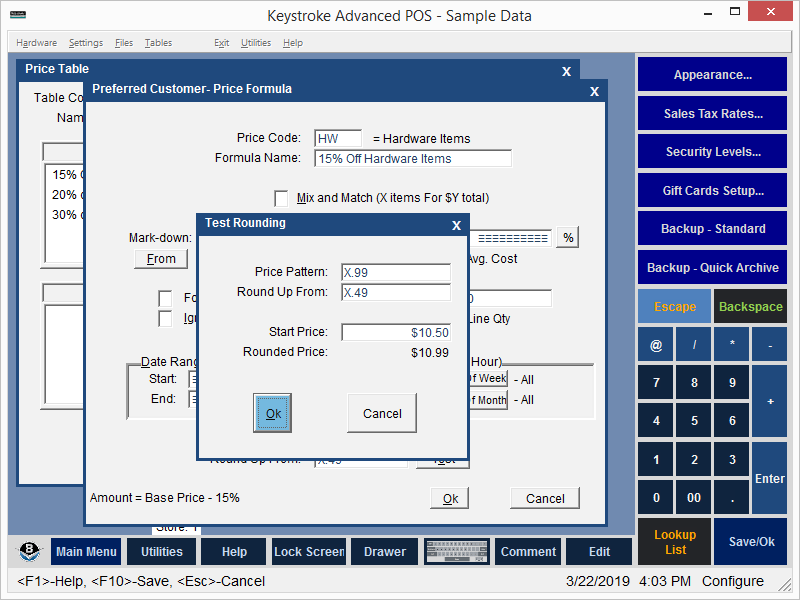Click the asterisk keypad key
Viewport: 800px width, 600px height.
[732, 344]
